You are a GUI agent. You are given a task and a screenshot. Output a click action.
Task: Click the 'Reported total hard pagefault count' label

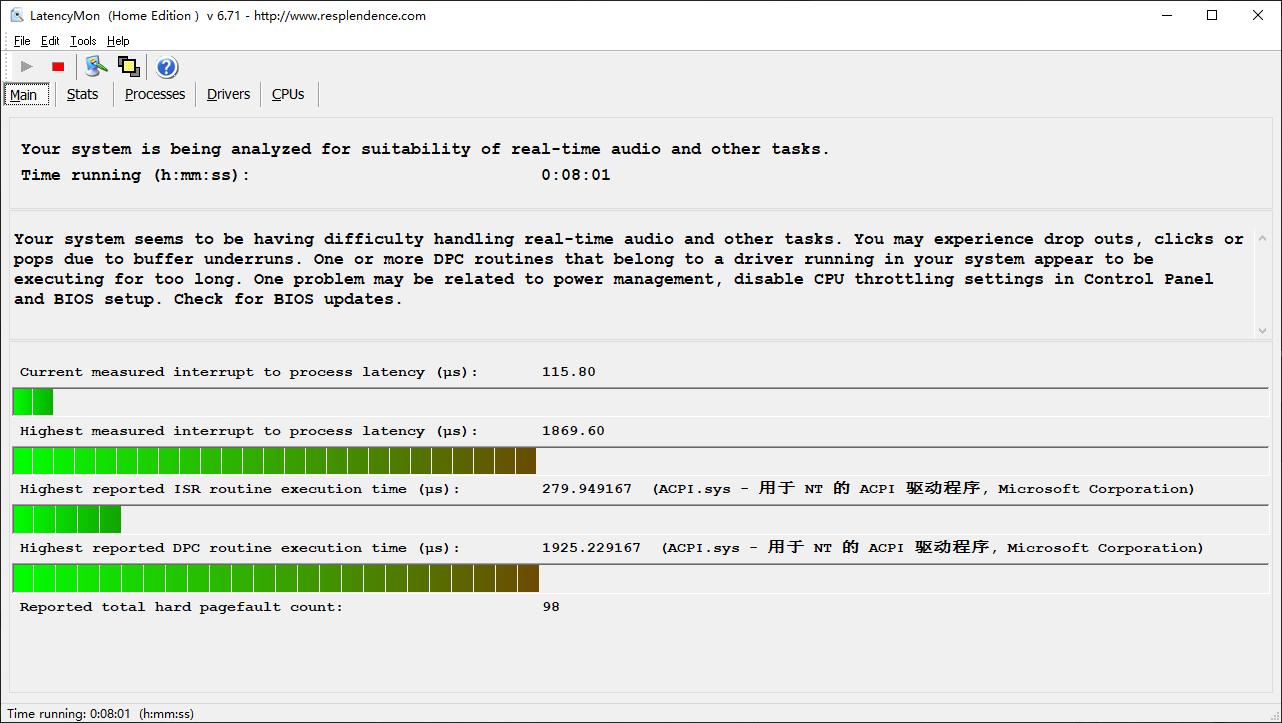[x=181, y=607]
